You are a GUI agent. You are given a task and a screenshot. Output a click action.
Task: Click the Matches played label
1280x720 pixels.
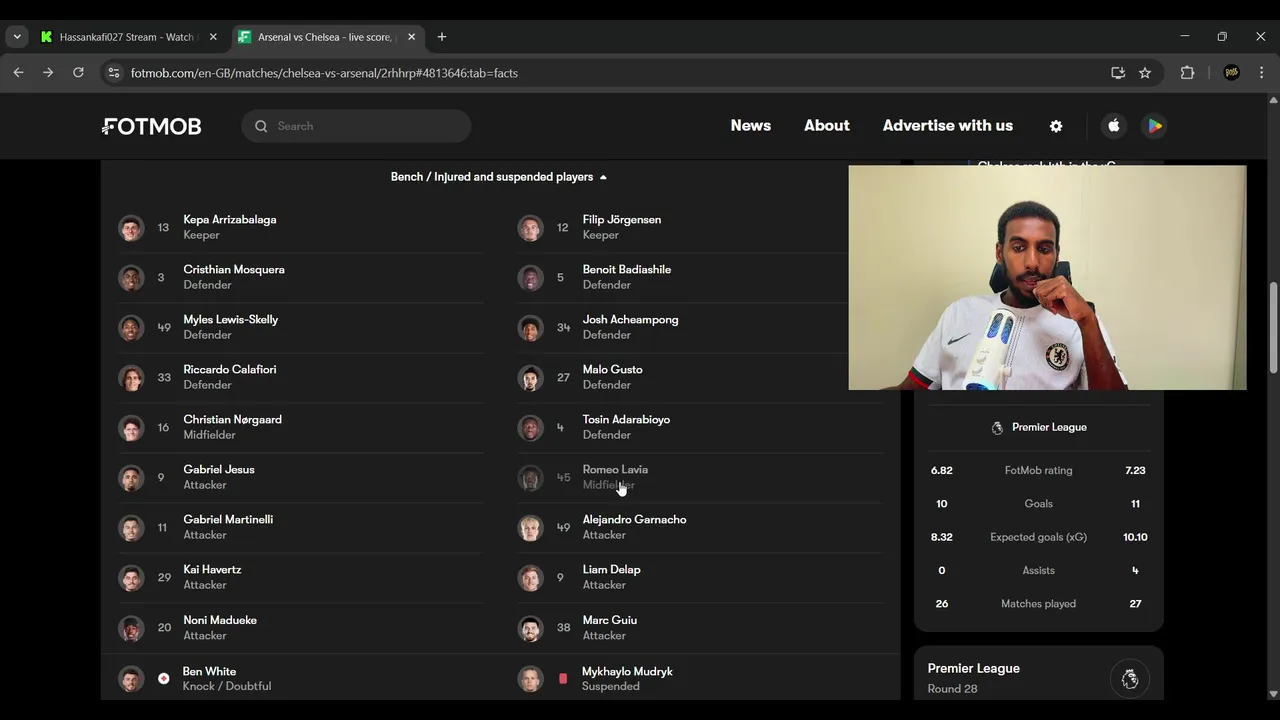coord(1038,604)
